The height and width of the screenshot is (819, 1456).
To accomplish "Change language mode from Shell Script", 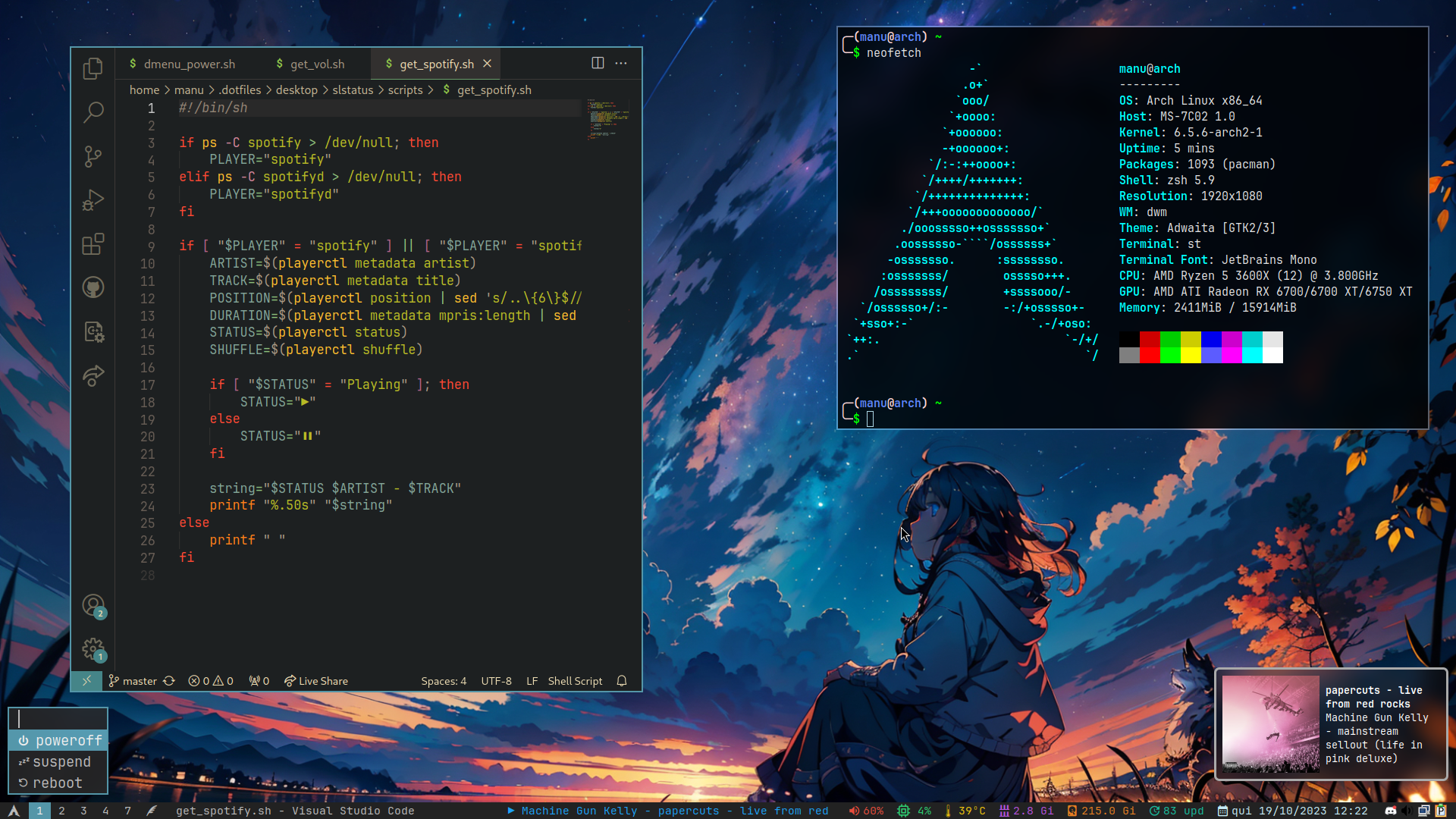I will pyautogui.click(x=575, y=681).
